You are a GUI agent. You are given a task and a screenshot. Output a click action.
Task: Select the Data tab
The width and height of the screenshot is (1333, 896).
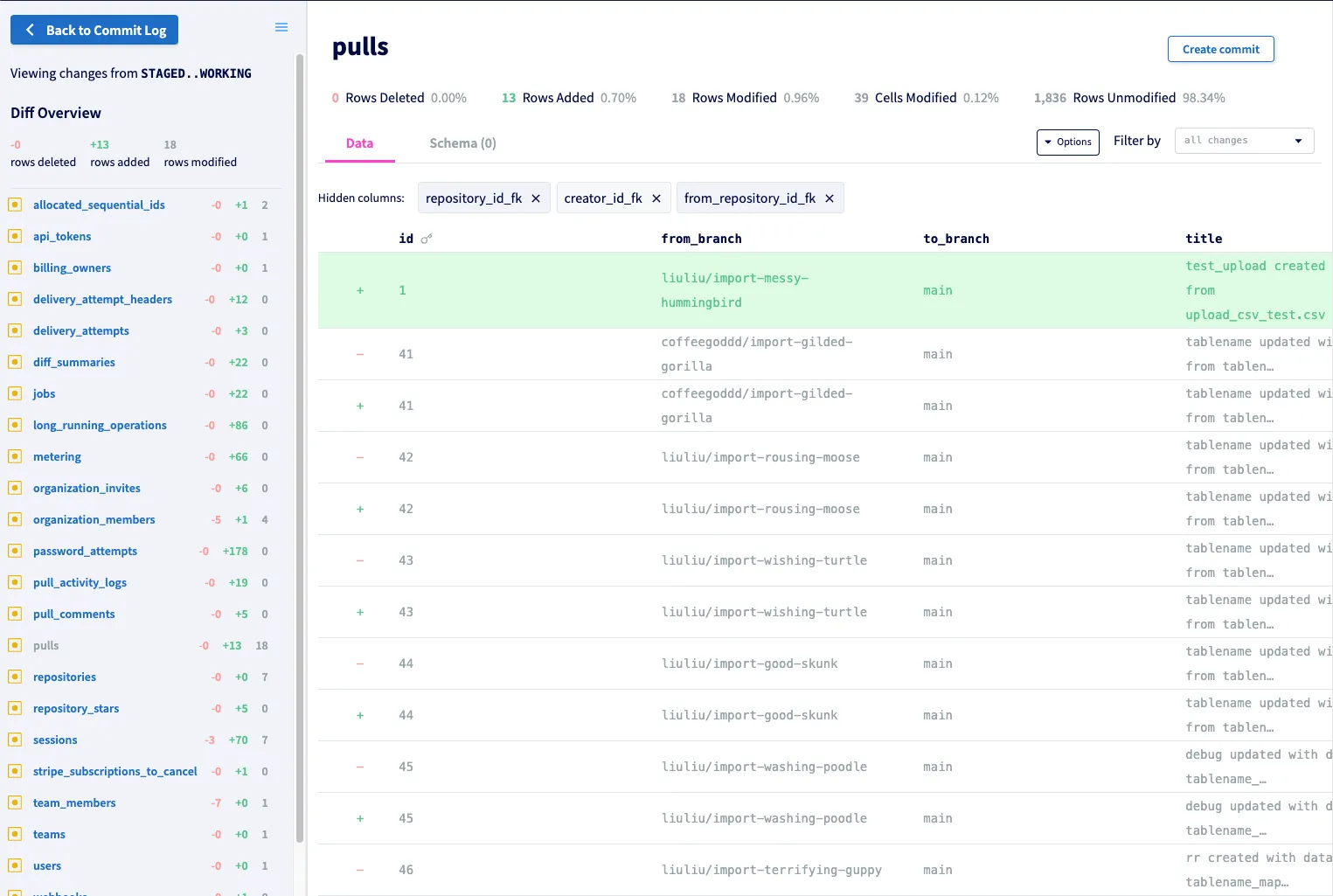(359, 143)
